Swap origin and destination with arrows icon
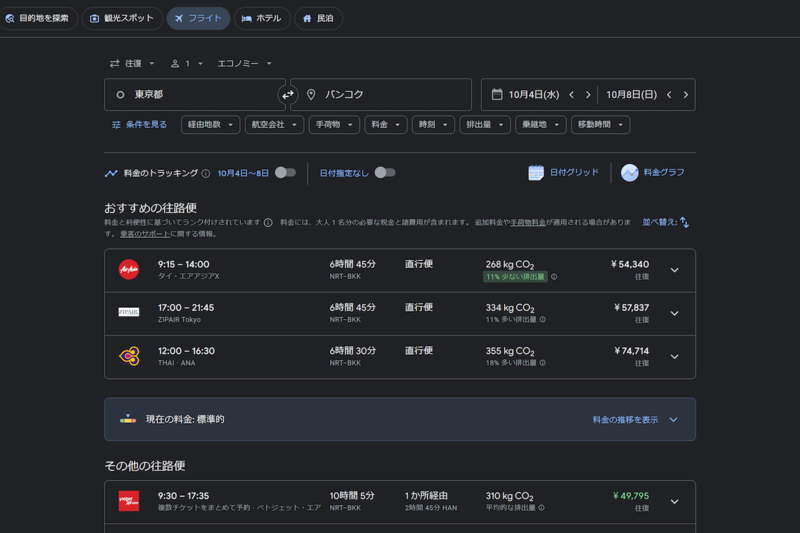The width and height of the screenshot is (800, 533). click(x=288, y=94)
